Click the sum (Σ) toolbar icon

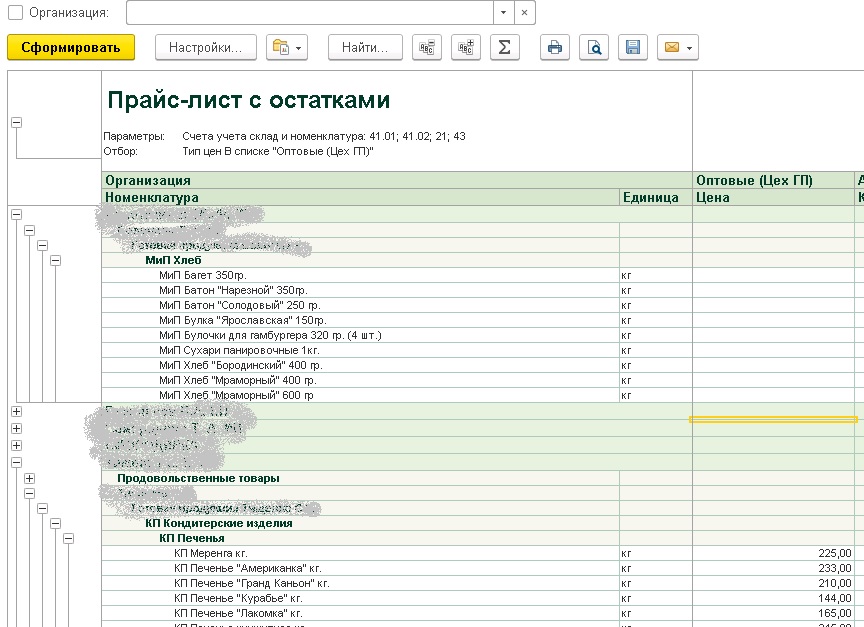505,47
